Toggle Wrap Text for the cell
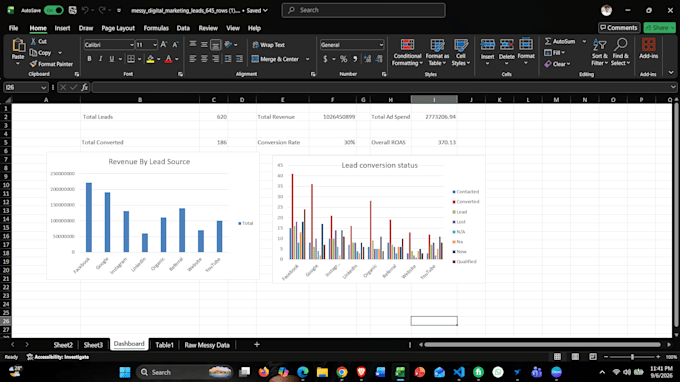The width and height of the screenshot is (680, 382). click(269, 45)
